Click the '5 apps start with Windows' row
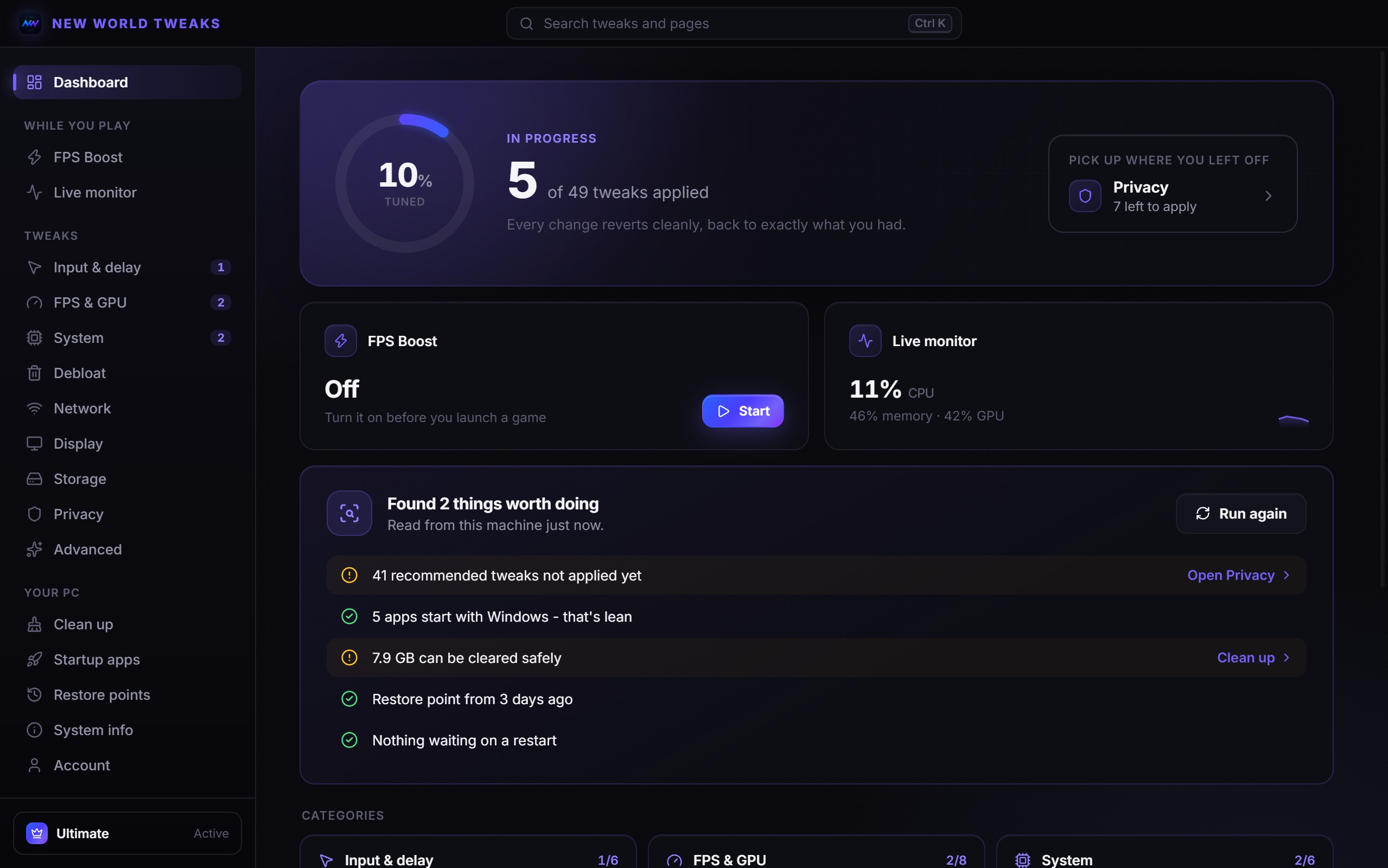Viewport: 1388px width, 868px height. [x=816, y=617]
